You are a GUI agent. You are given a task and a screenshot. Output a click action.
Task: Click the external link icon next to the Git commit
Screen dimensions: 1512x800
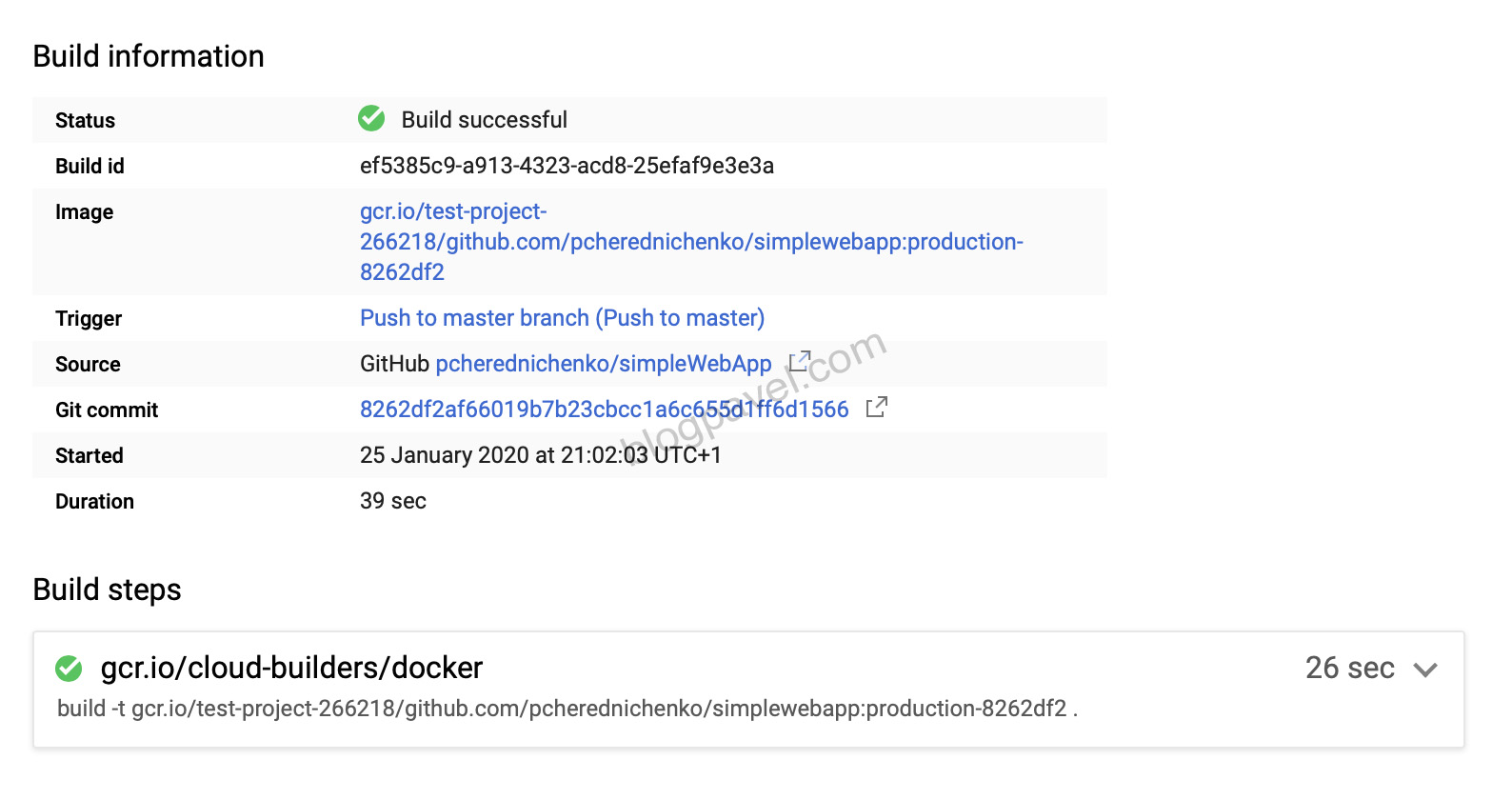coord(876,407)
